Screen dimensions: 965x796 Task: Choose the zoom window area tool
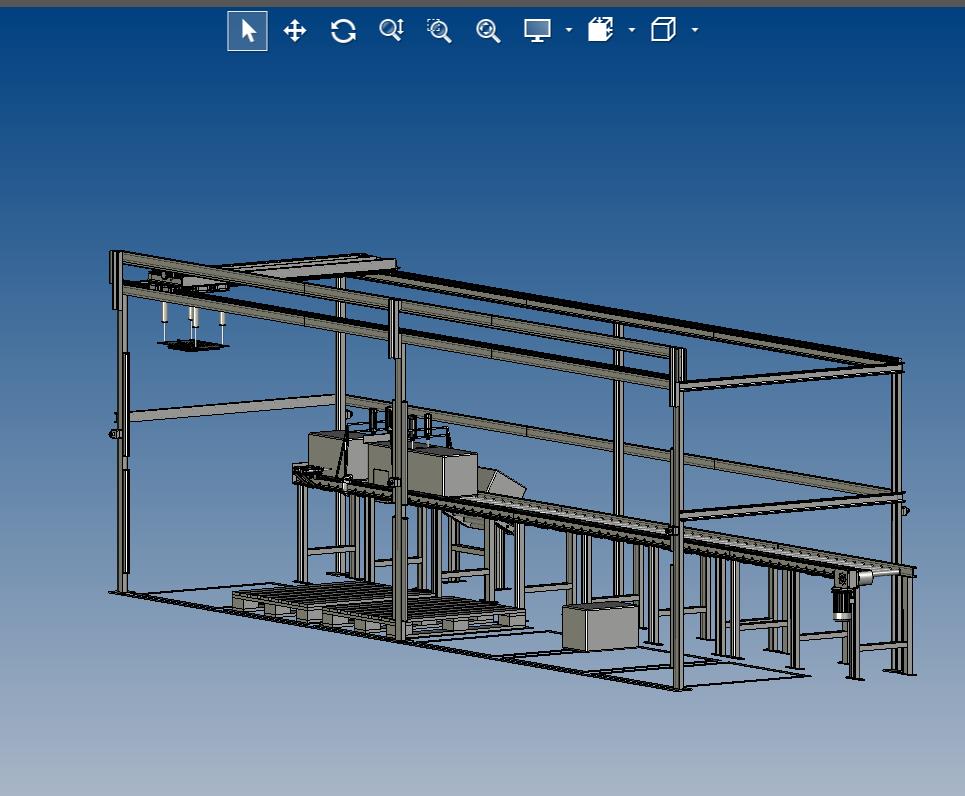(x=439, y=30)
